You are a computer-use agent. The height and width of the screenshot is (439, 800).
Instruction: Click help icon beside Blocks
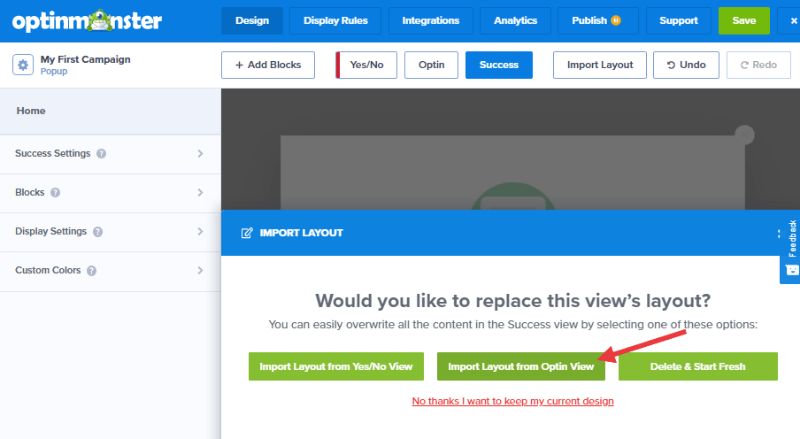coord(55,192)
